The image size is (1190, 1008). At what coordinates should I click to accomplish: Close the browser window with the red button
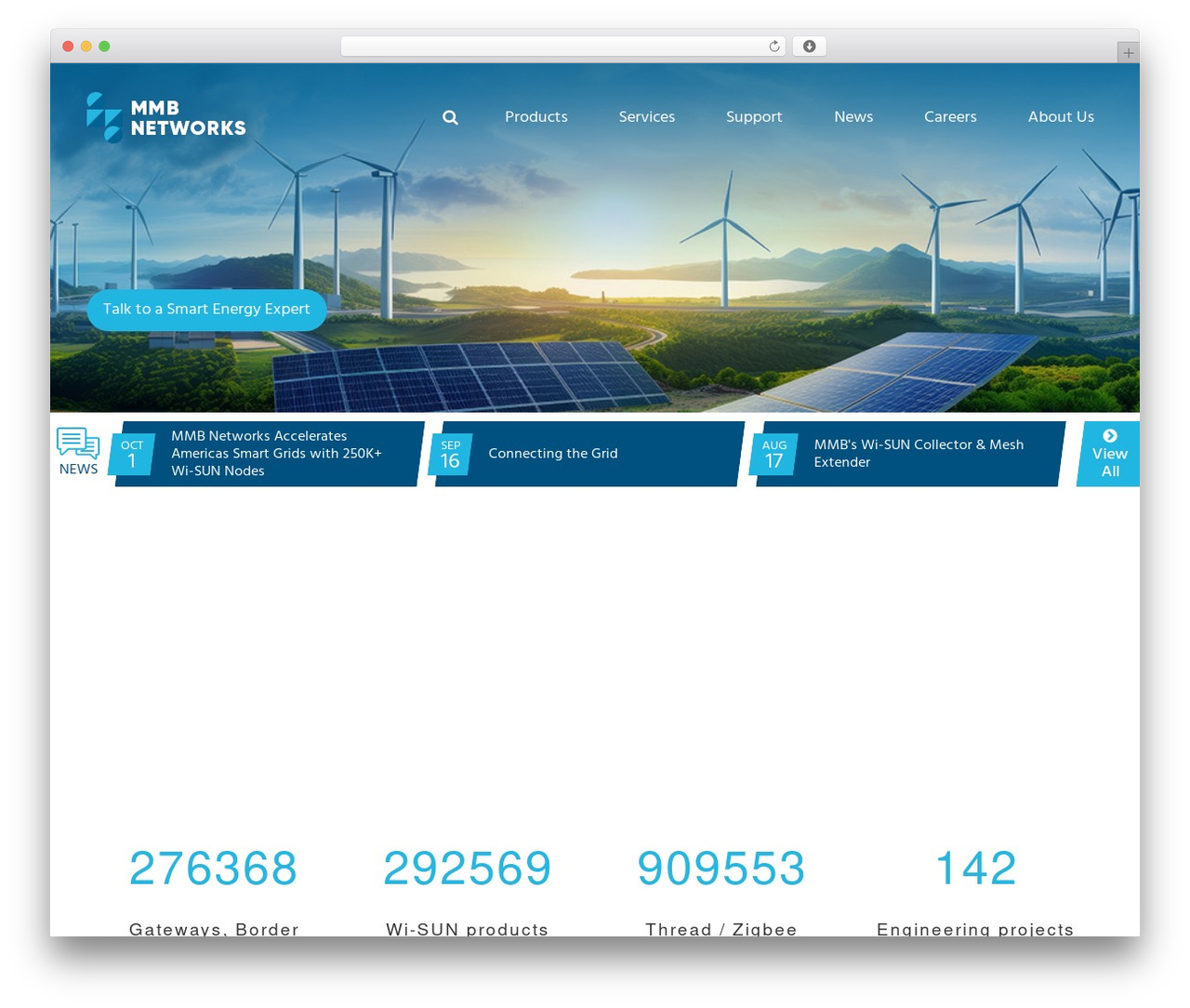pyautogui.click(x=68, y=46)
